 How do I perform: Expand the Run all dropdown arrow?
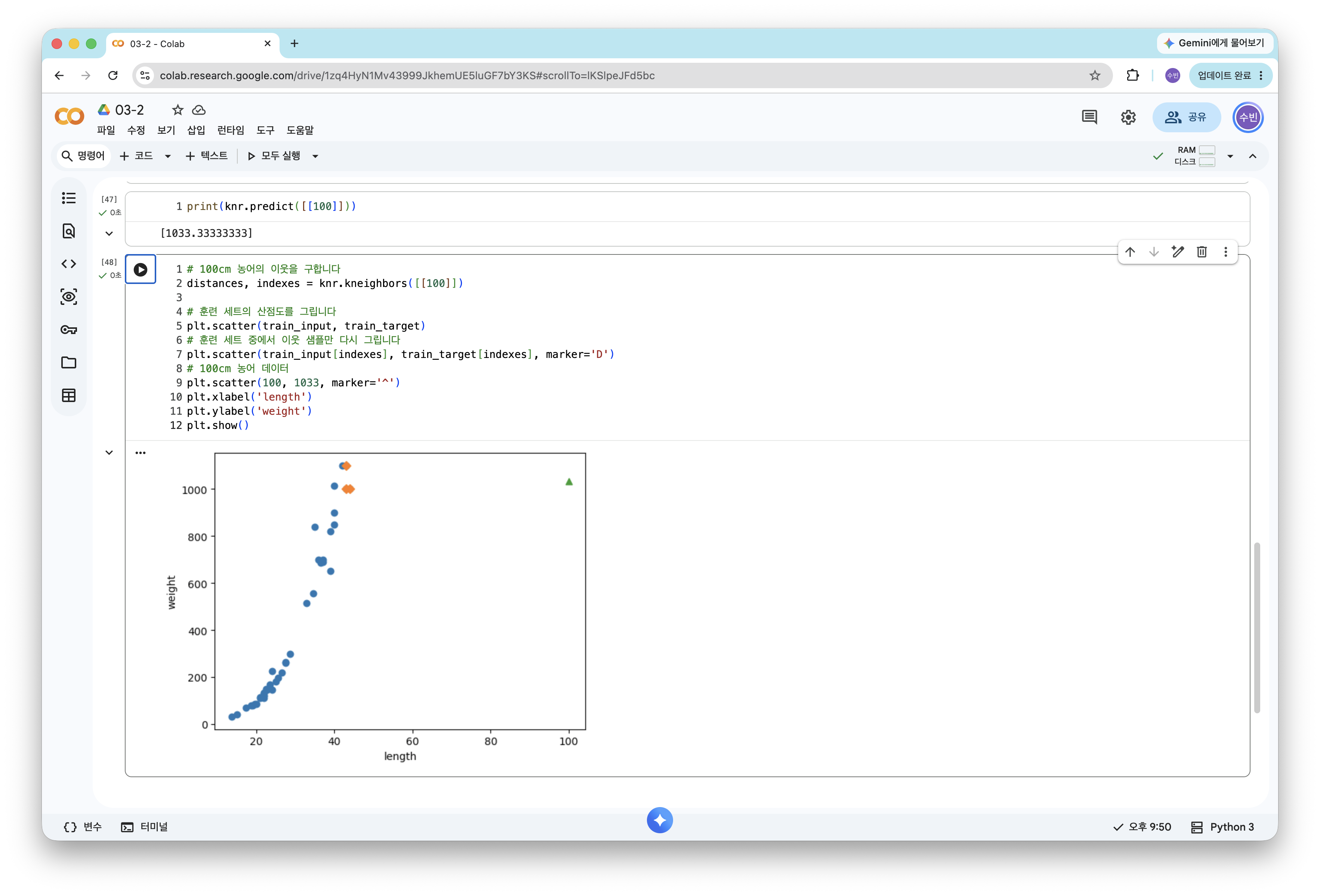[315, 156]
